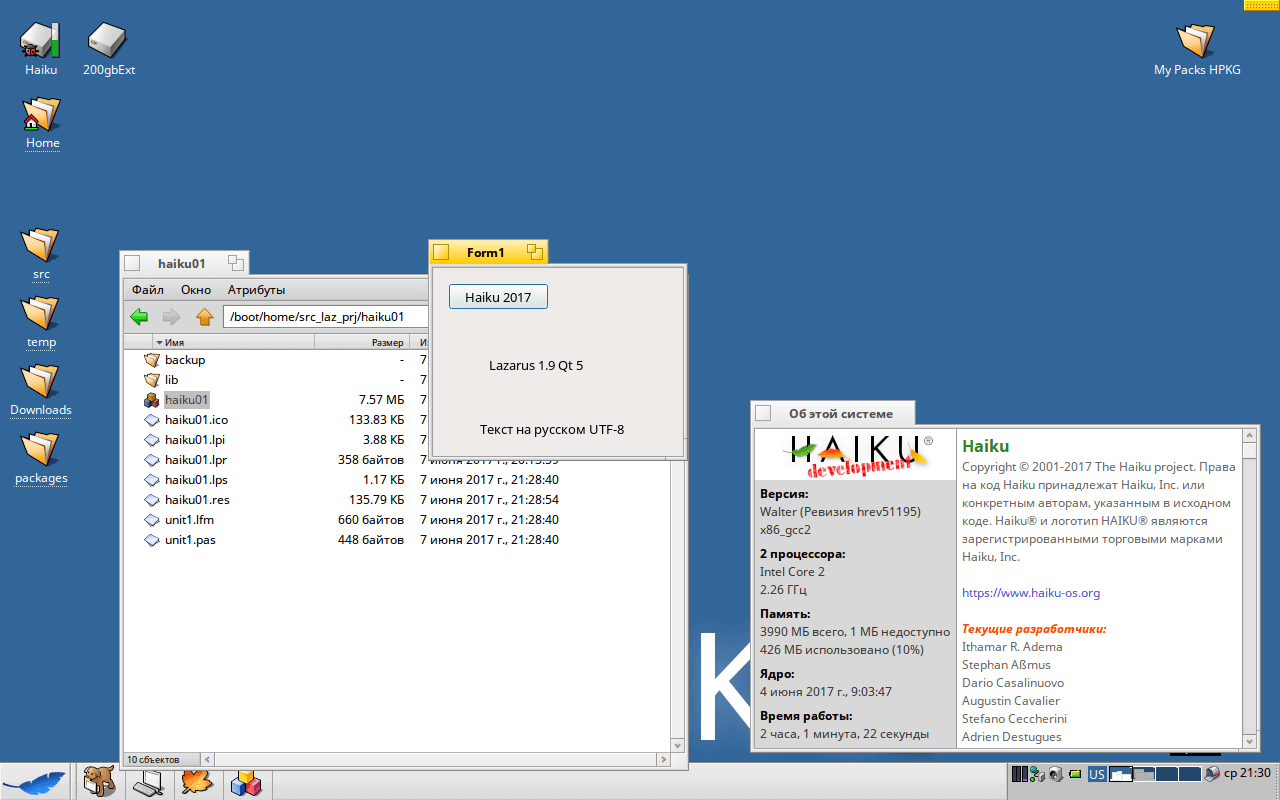Click the Текст на русском UTF-8 label
Screen dimensions: 1280x800
coord(552,430)
